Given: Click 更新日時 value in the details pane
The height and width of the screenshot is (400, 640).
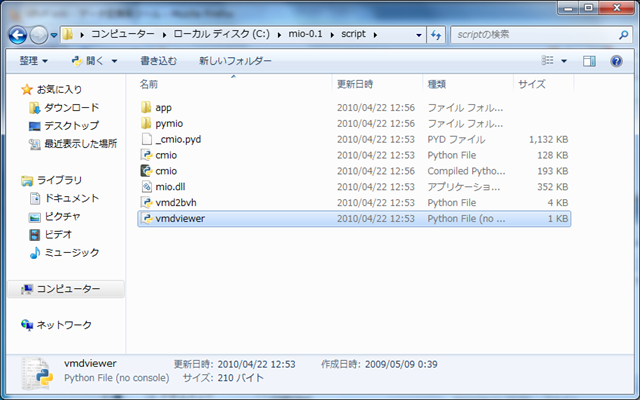Looking at the screenshot, I should tap(256, 364).
